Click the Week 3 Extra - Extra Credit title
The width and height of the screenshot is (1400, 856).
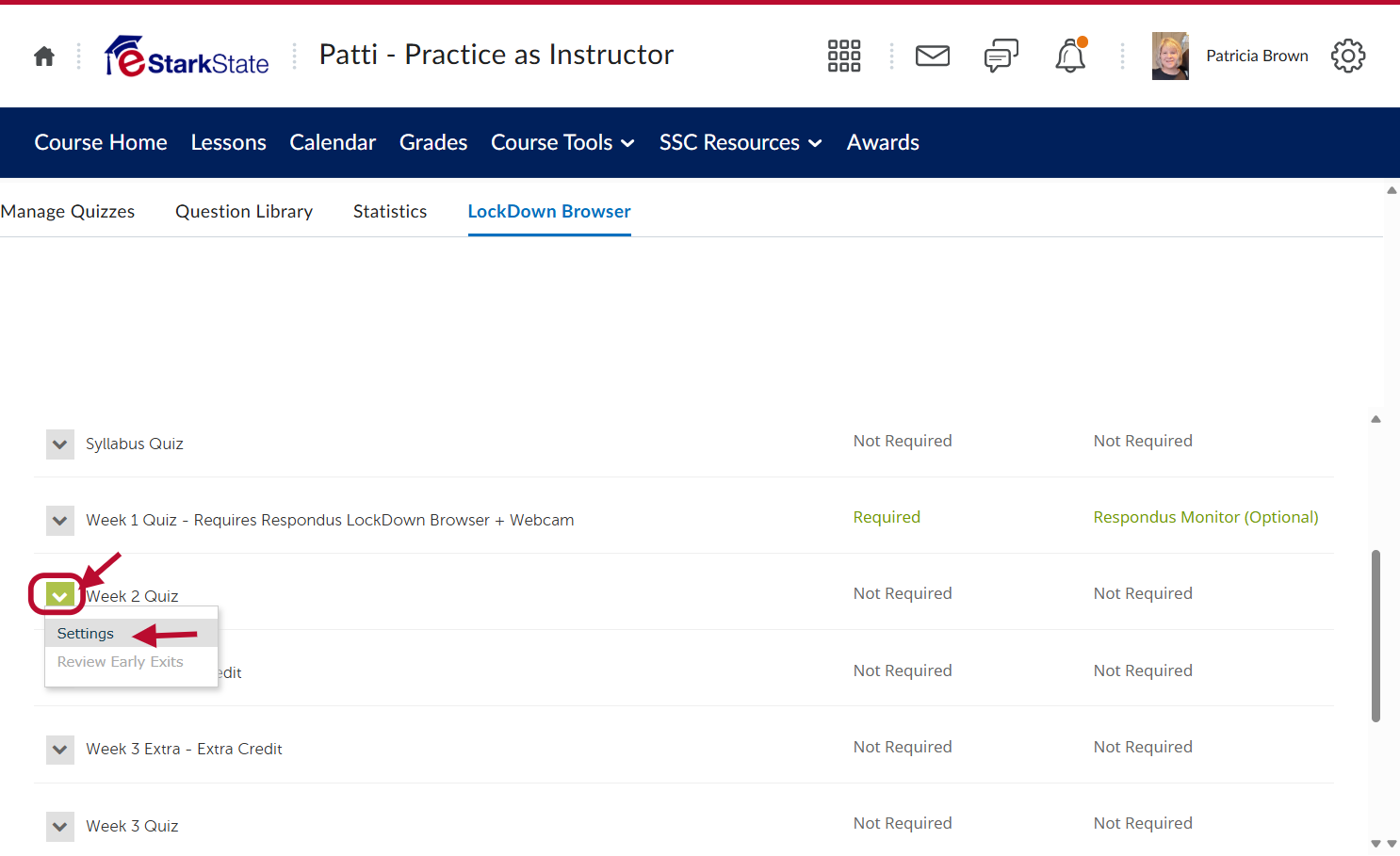click(184, 749)
